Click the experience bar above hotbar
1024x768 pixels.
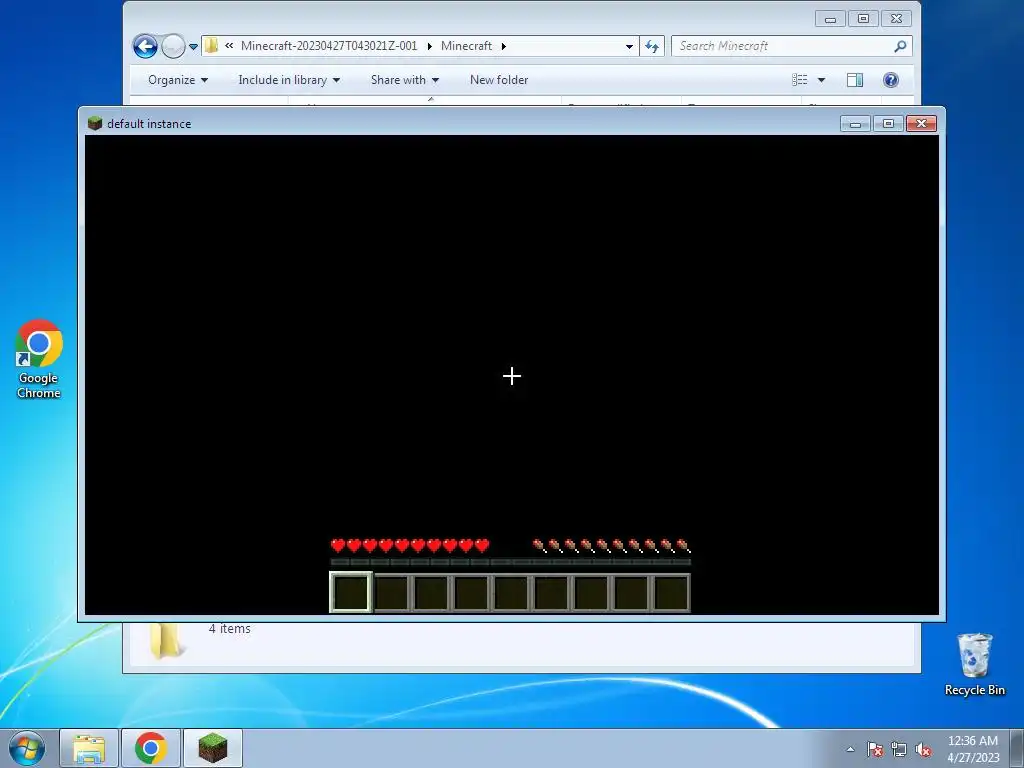click(510, 562)
